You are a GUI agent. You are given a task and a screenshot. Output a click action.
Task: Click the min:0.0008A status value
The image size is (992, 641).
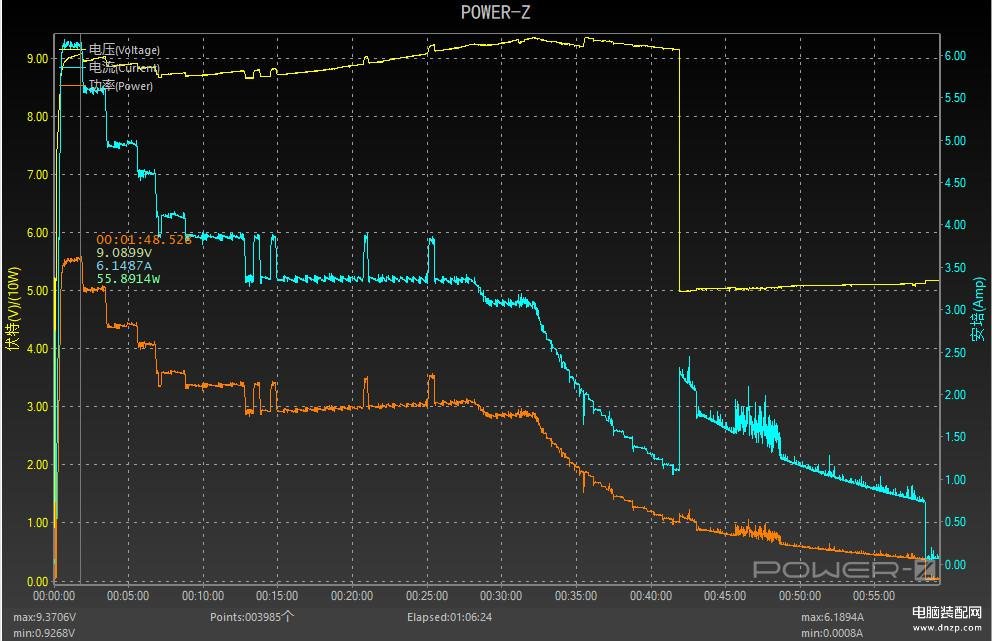pyautogui.click(x=833, y=633)
